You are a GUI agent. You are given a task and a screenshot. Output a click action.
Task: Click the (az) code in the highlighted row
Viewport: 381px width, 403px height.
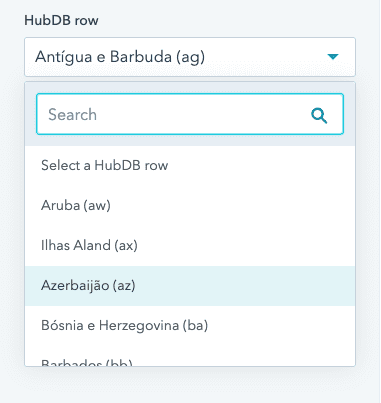point(124,286)
